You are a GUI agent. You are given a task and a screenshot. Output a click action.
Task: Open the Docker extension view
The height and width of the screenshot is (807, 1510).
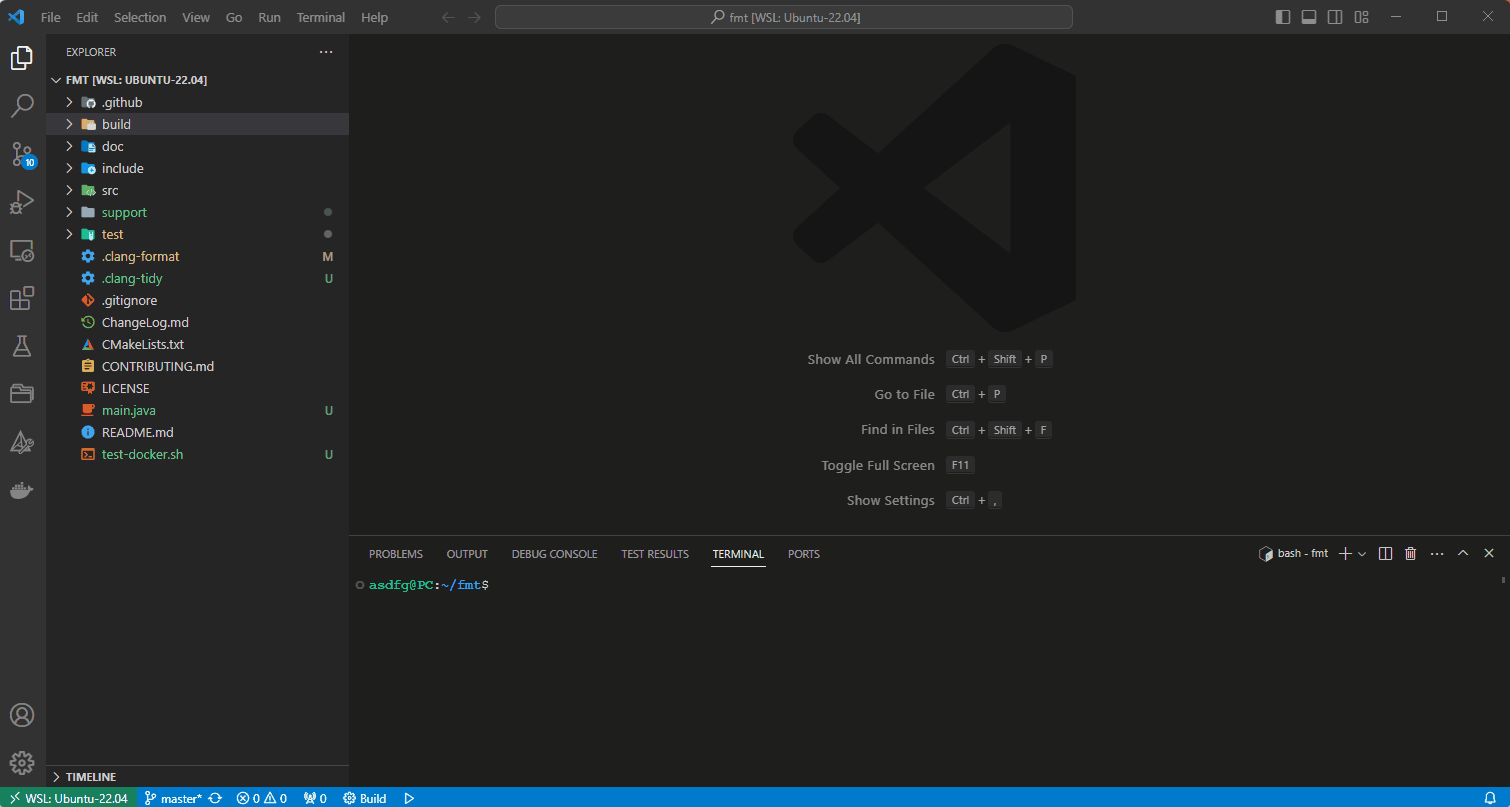coord(22,490)
